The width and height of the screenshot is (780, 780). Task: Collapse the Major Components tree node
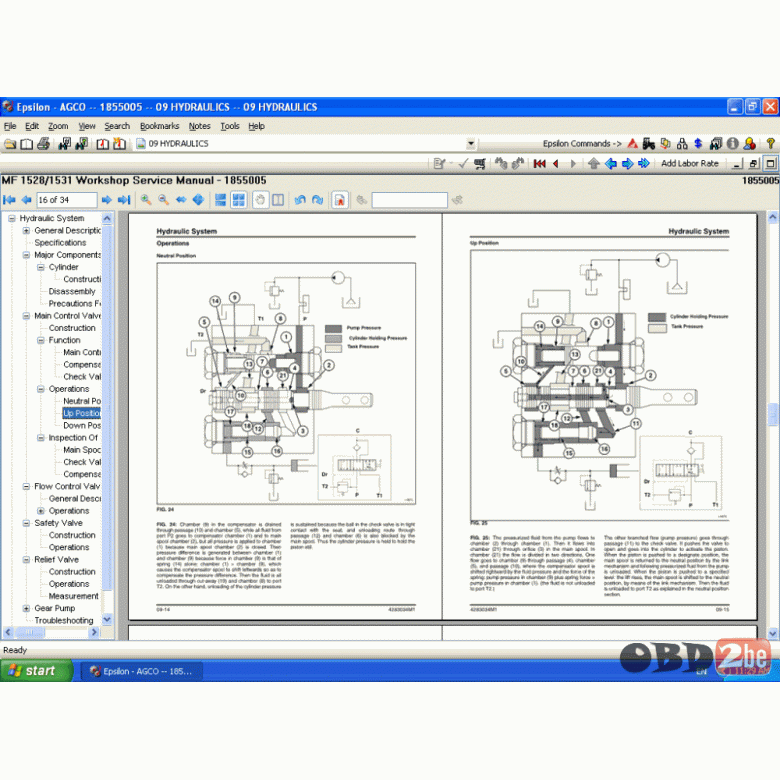point(26,255)
